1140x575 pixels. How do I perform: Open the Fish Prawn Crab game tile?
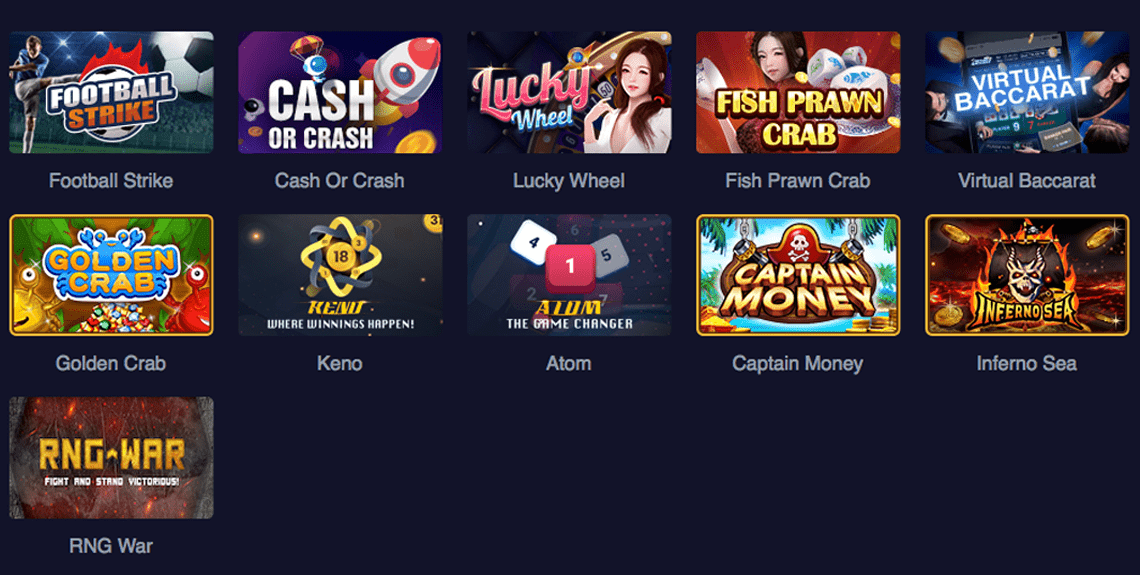798,92
